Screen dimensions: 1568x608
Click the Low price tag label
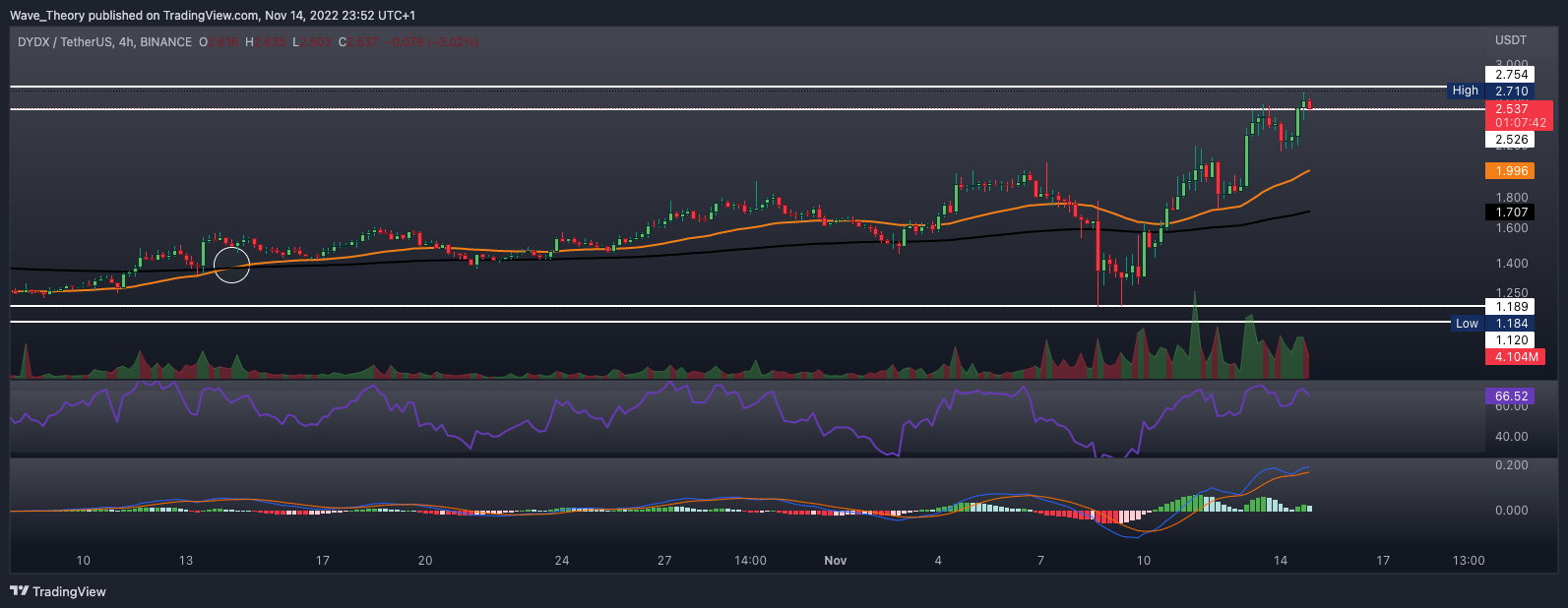tap(1467, 324)
